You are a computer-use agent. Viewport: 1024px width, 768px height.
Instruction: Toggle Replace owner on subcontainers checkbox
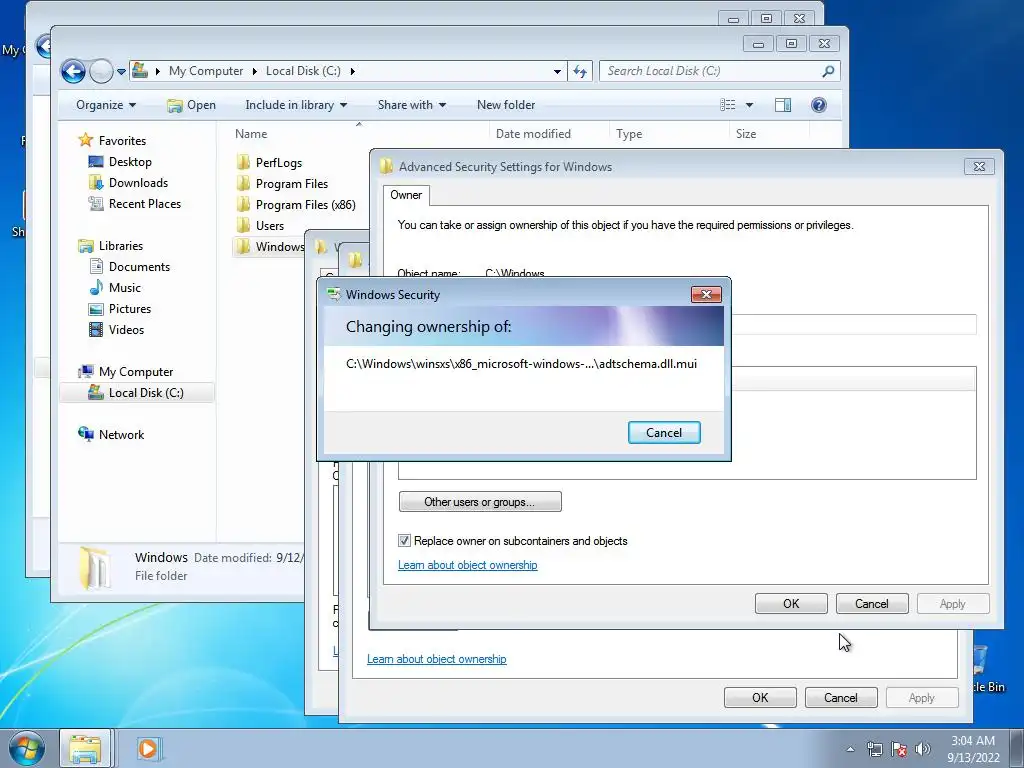tap(404, 541)
